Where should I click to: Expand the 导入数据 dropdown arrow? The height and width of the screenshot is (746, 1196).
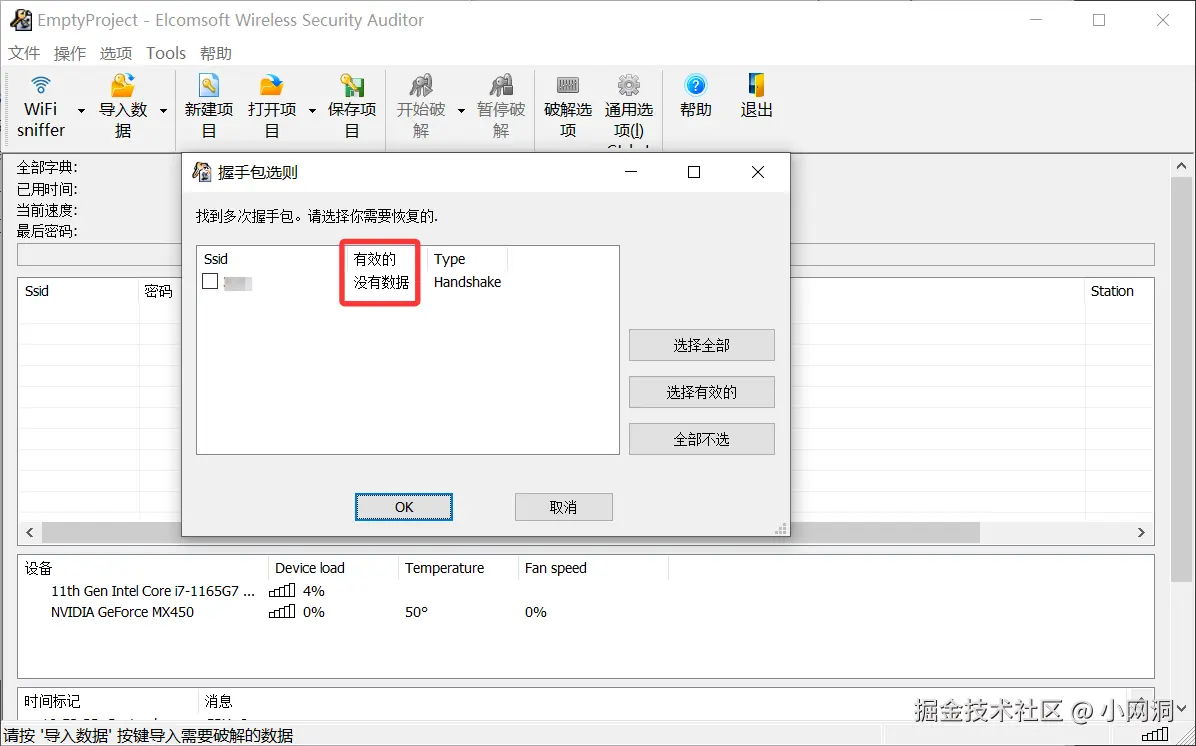tap(162, 111)
